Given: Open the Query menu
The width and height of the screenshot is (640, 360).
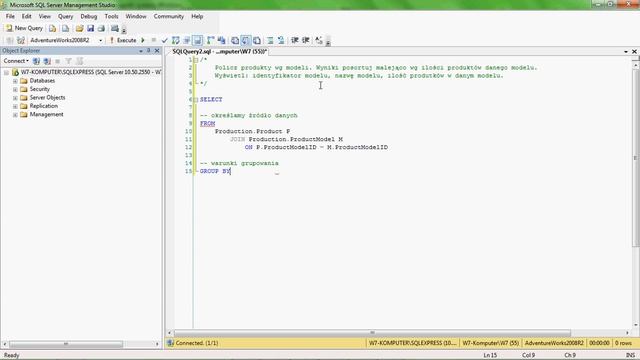Looking at the screenshot, I should coord(65,16).
